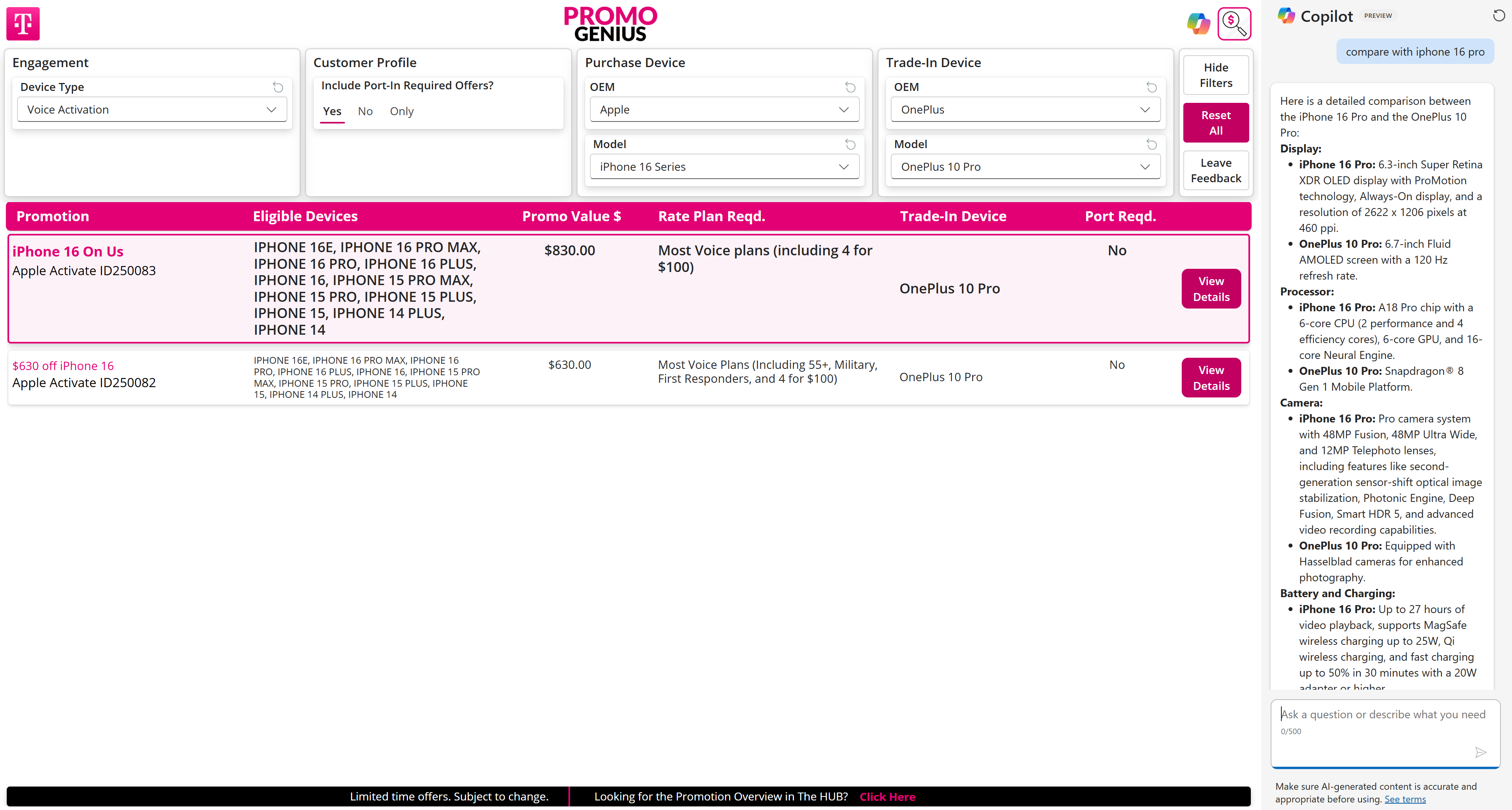Reset the Purchase Device OEM filter
1512x810 pixels.
(x=850, y=87)
